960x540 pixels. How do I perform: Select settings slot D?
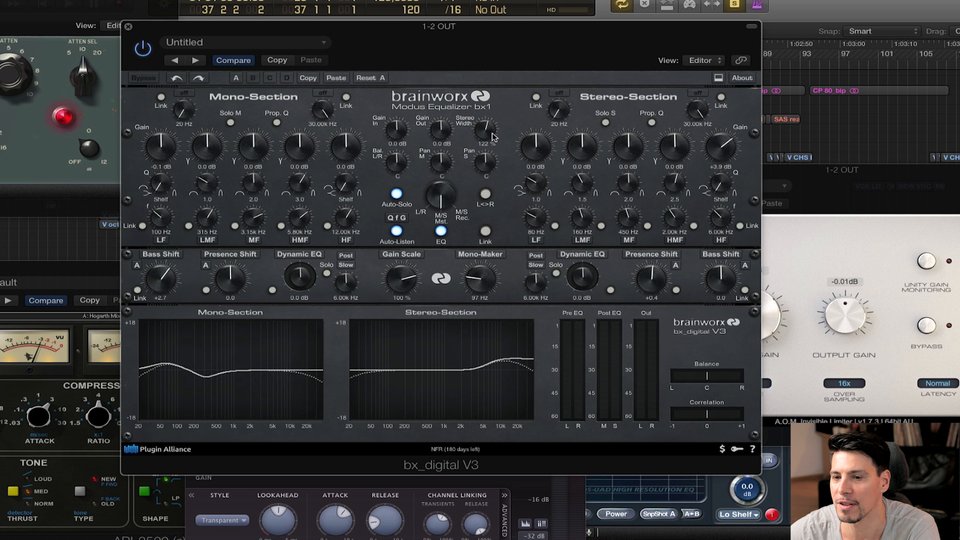286,78
